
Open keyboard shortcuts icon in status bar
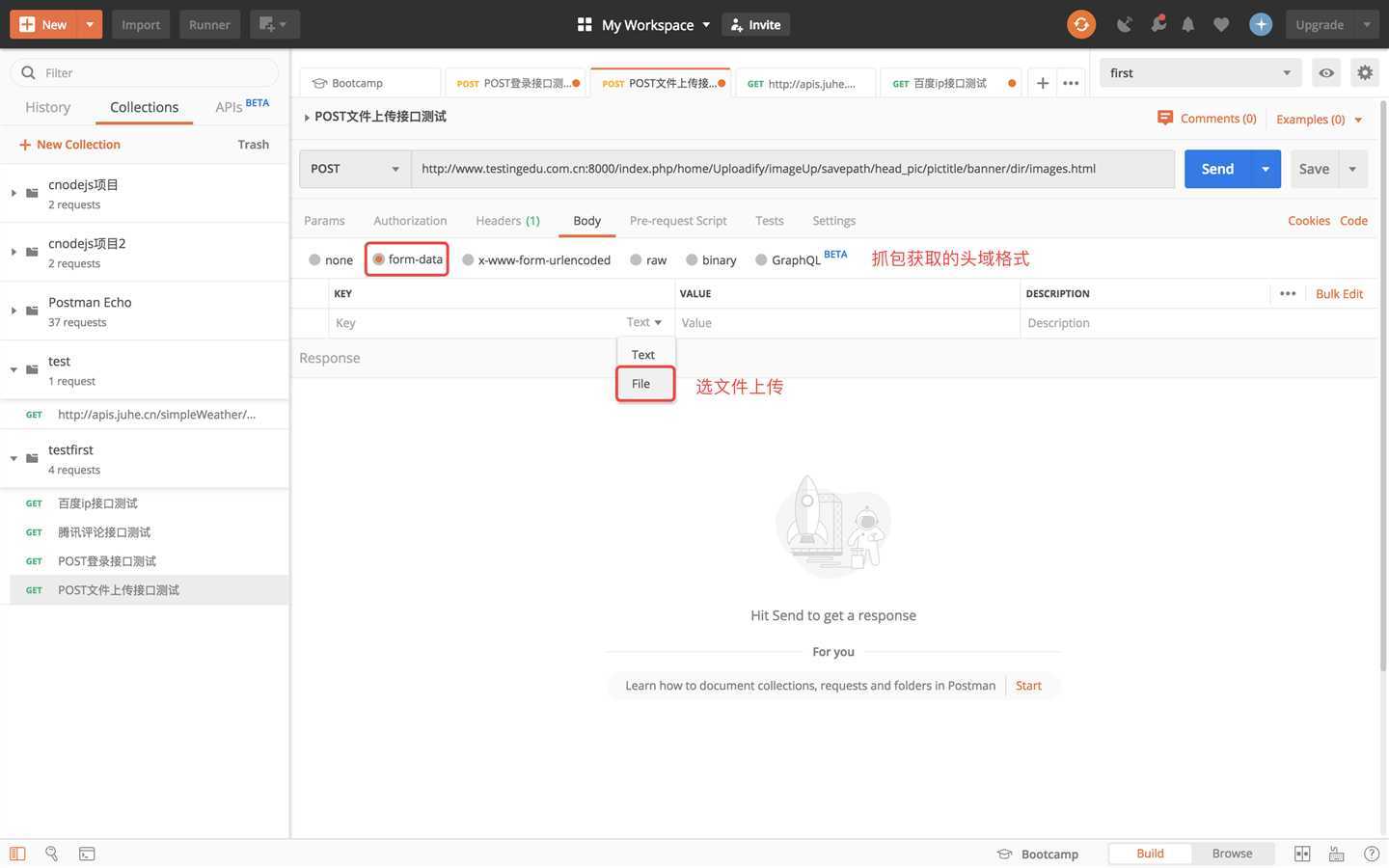tap(1337, 854)
